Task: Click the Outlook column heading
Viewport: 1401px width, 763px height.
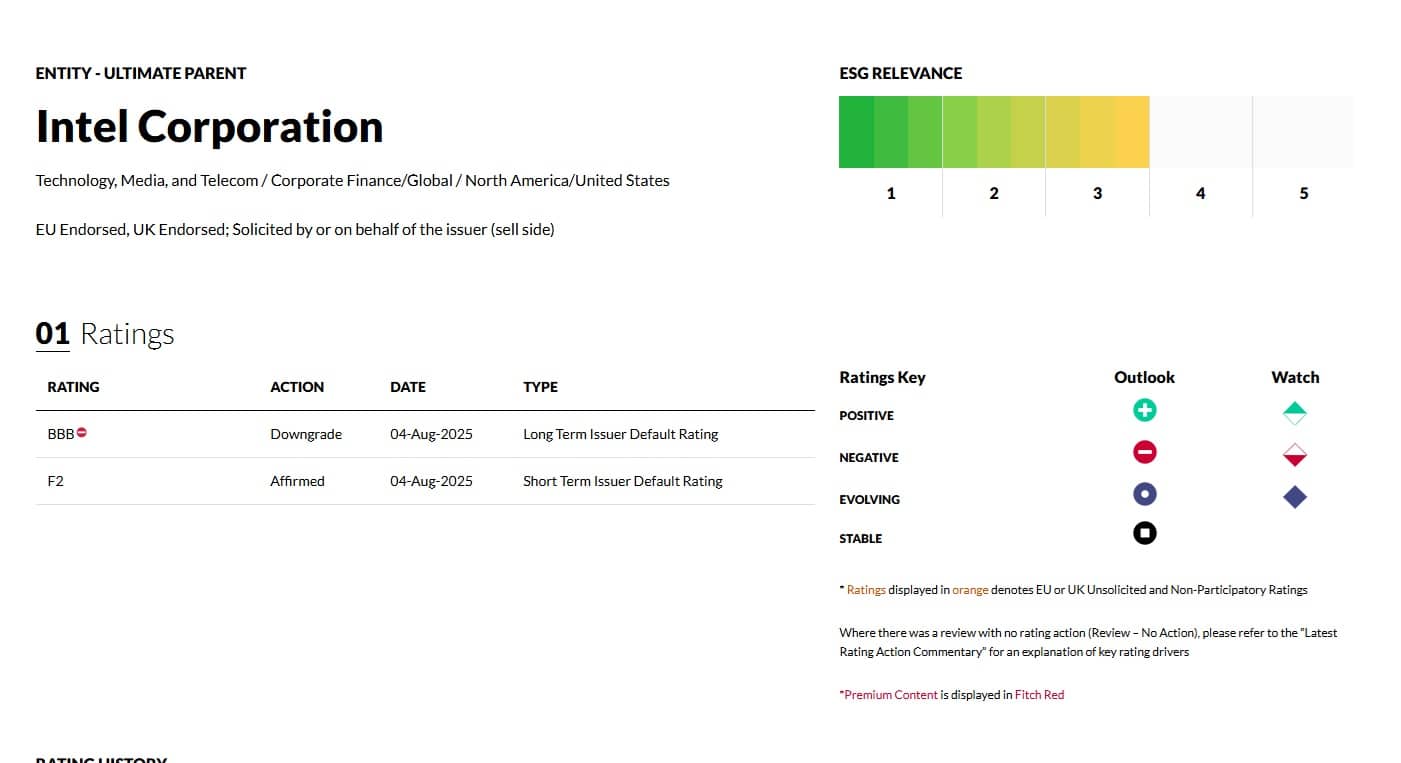Action: pos(1144,377)
